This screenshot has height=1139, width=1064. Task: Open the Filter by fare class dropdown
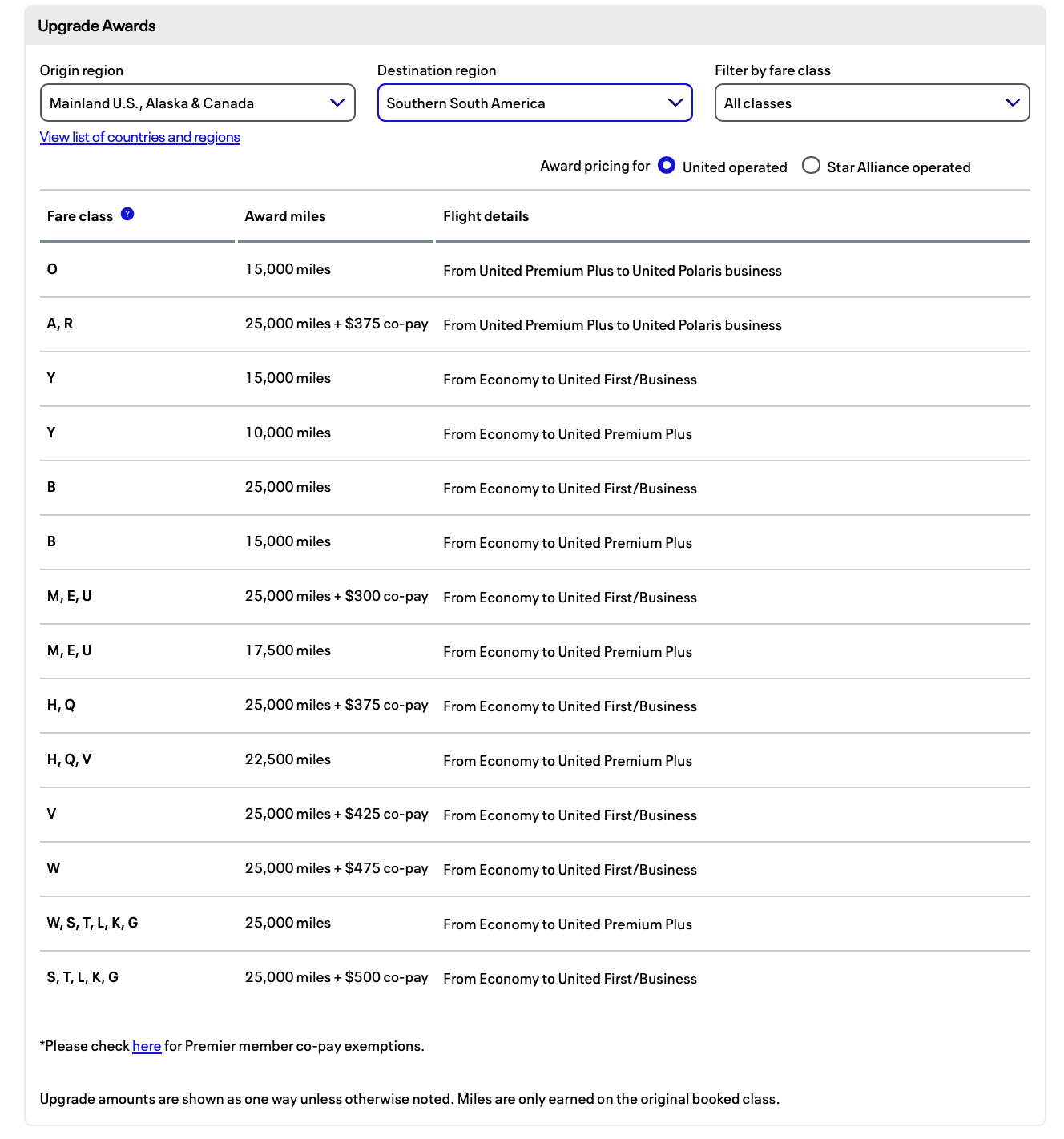coord(872,103)
